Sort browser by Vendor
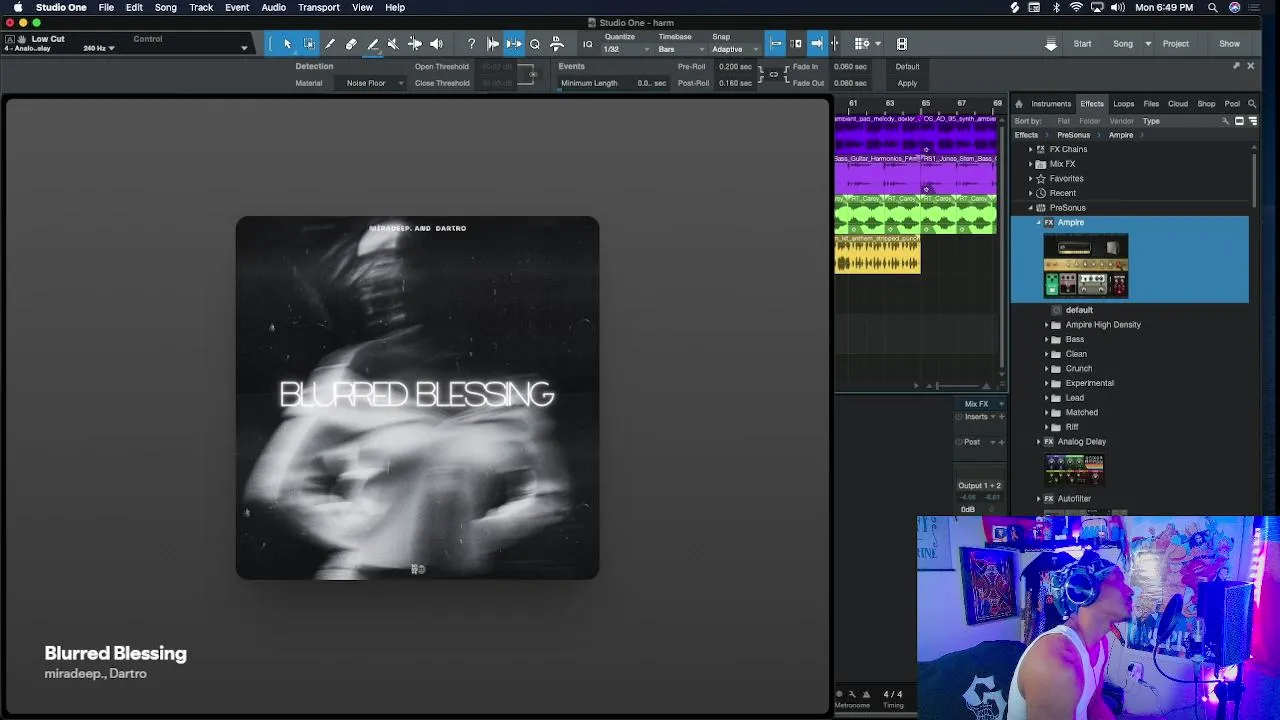The height and width of the screenshot is (720, 1280). tap(1121, 121)
